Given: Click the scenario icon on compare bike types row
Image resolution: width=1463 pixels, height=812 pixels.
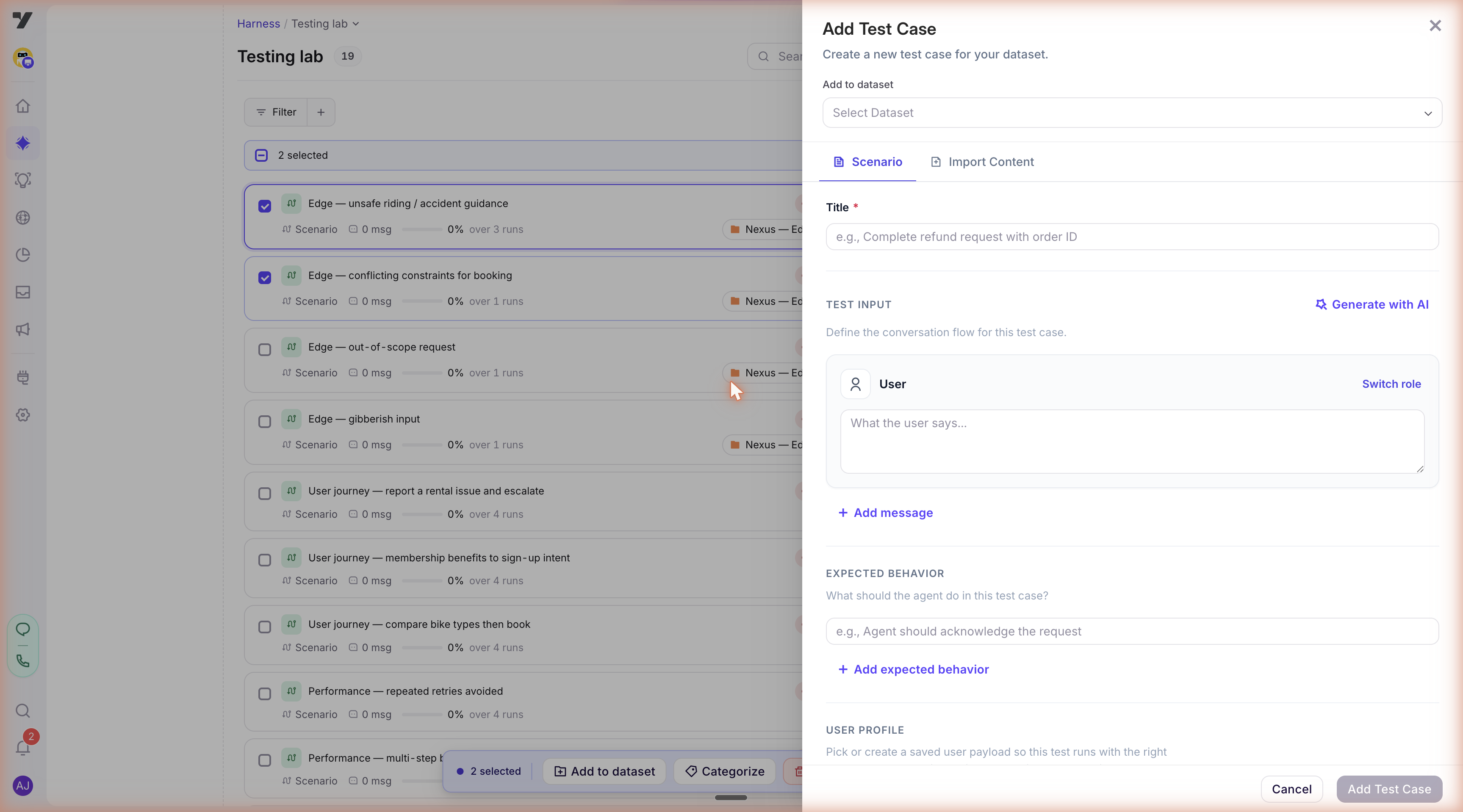Looking at the screenshot, I should pos(291,624).
